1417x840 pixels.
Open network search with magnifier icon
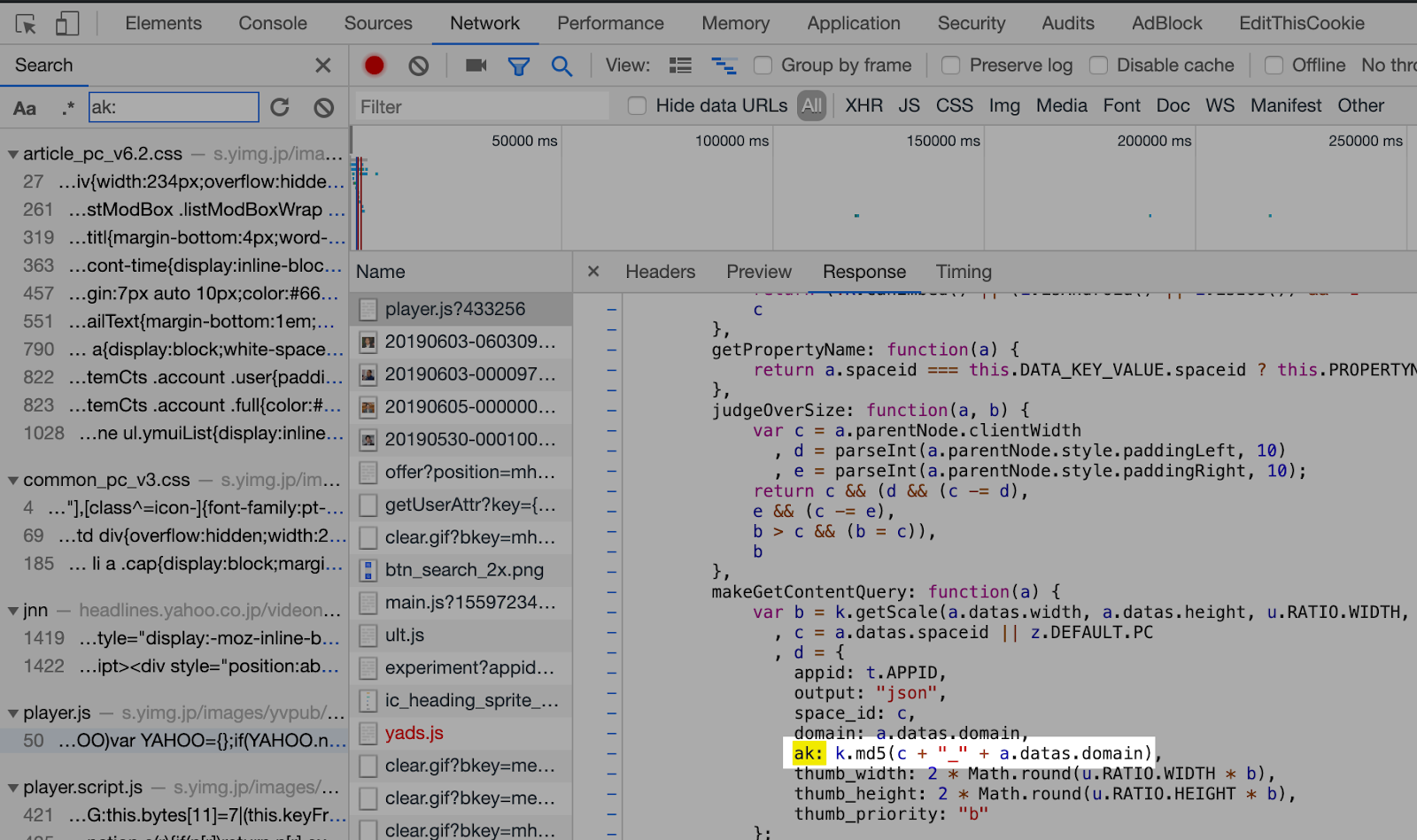pyautogui.click(x=562, y=65)
